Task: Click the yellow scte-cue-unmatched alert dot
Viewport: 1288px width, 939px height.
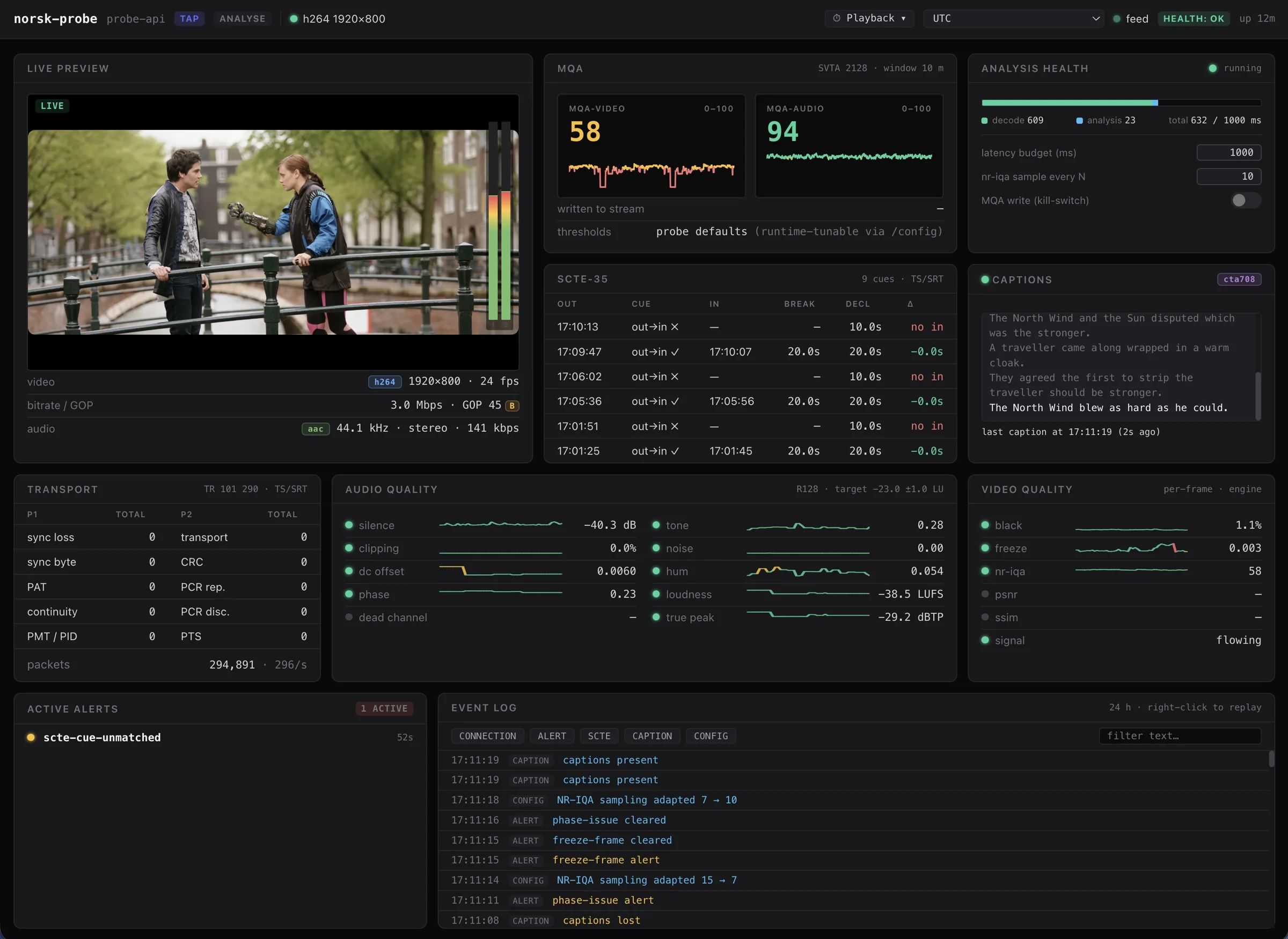Action: (x=31, y=737)
